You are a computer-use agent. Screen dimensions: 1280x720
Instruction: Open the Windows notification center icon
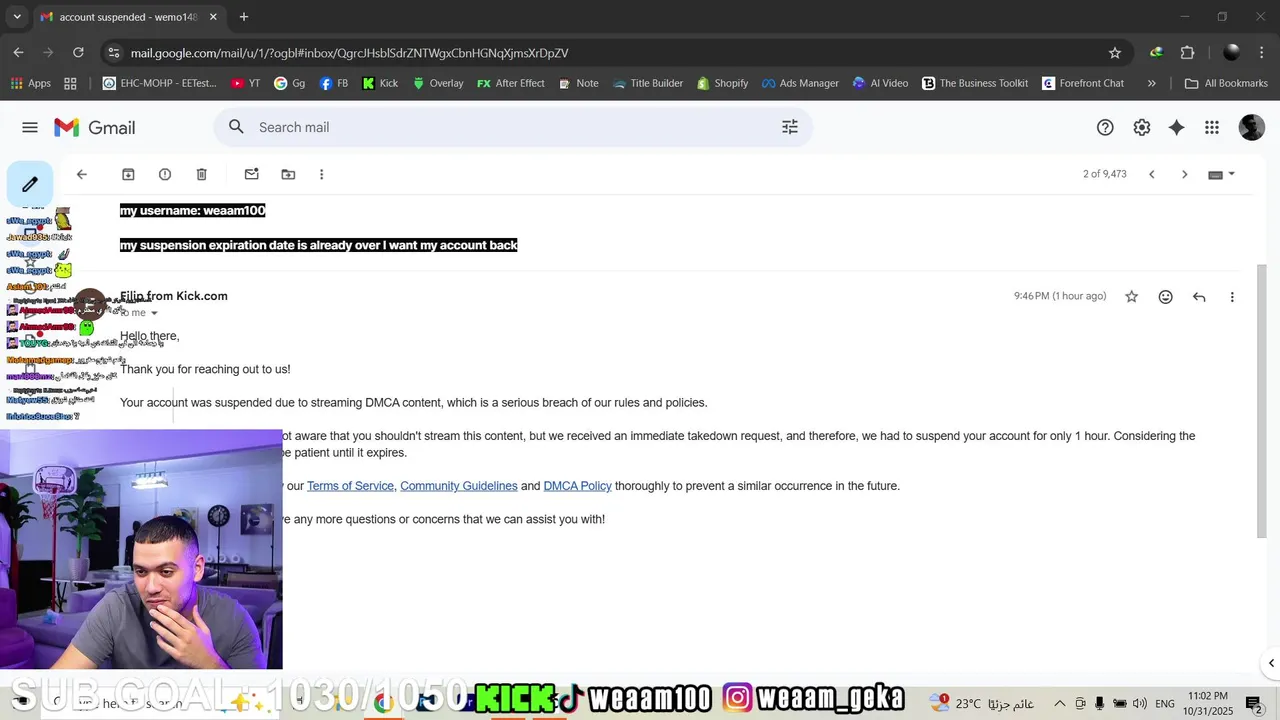(x=1253, y=703)
